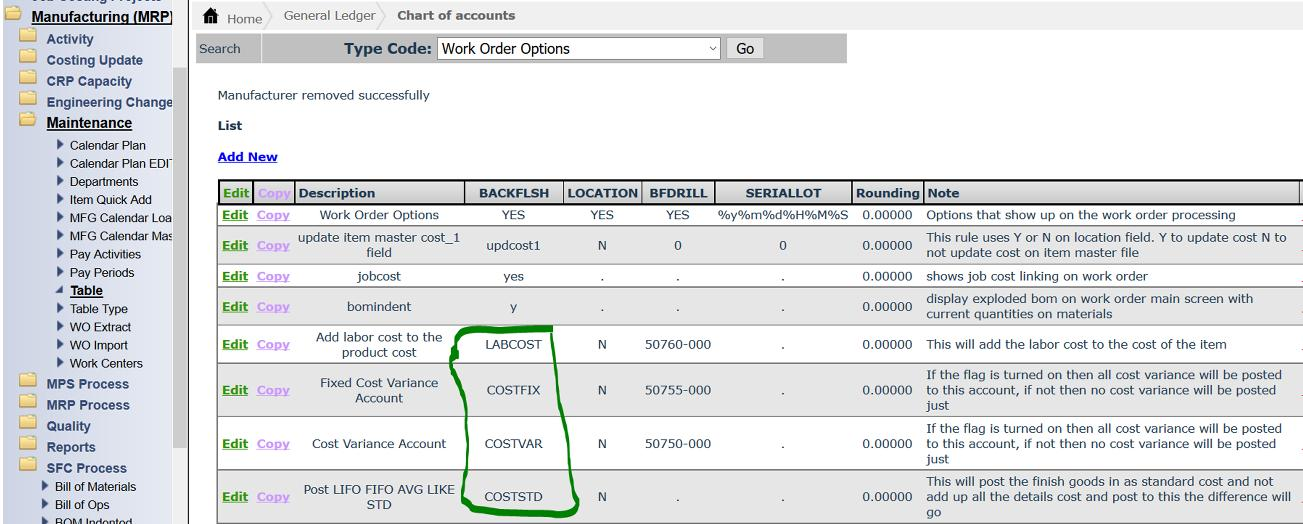Copy the Cost Variance Account row
The height and width of the screenshot is (524, 1303).
click(x=273, y=444)
